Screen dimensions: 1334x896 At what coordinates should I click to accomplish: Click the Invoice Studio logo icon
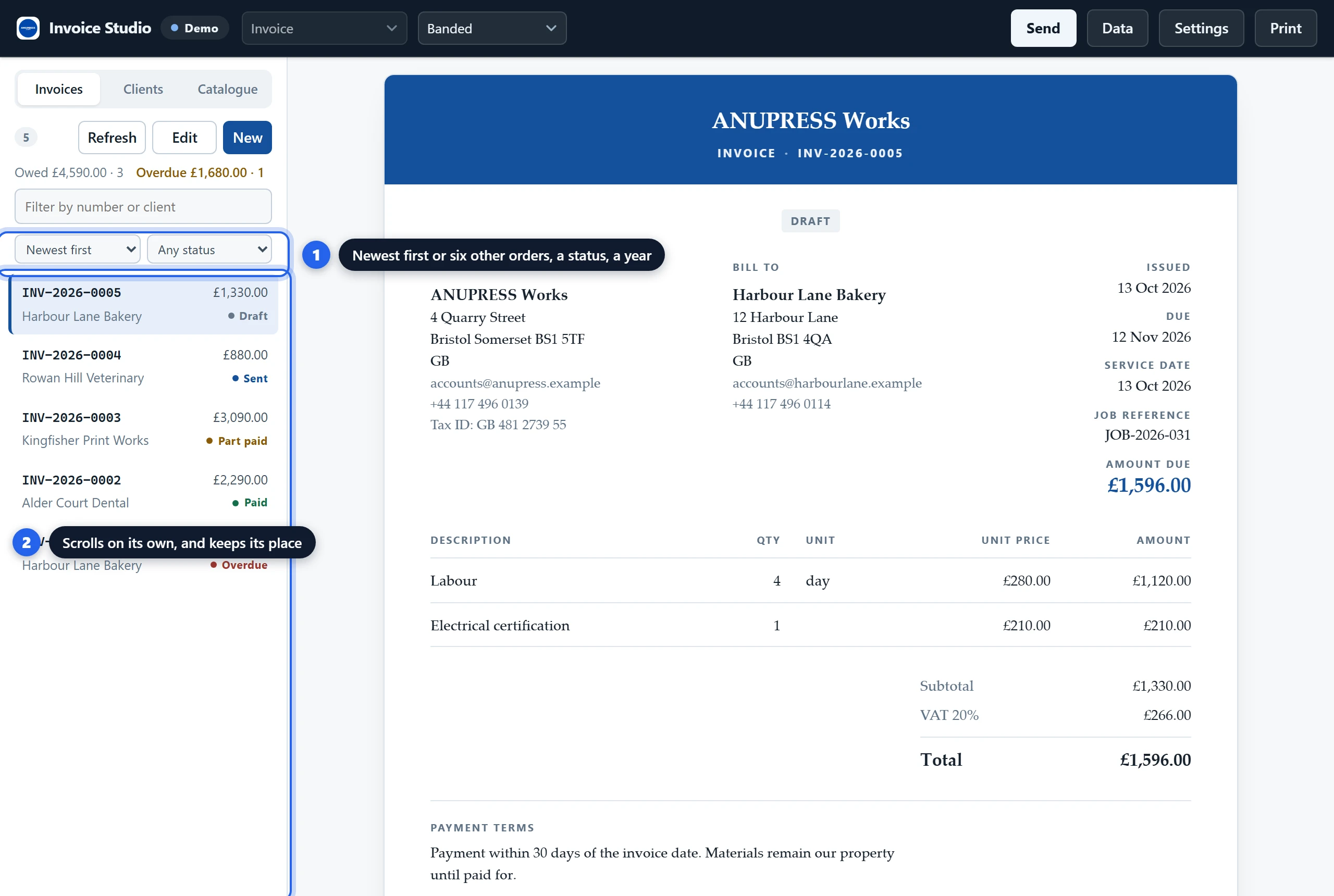(x=28, y=28)
